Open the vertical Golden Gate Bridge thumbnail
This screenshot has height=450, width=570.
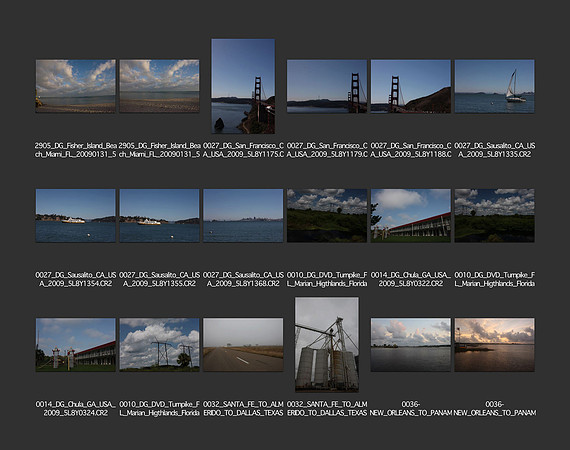click(x=243, y=86)
